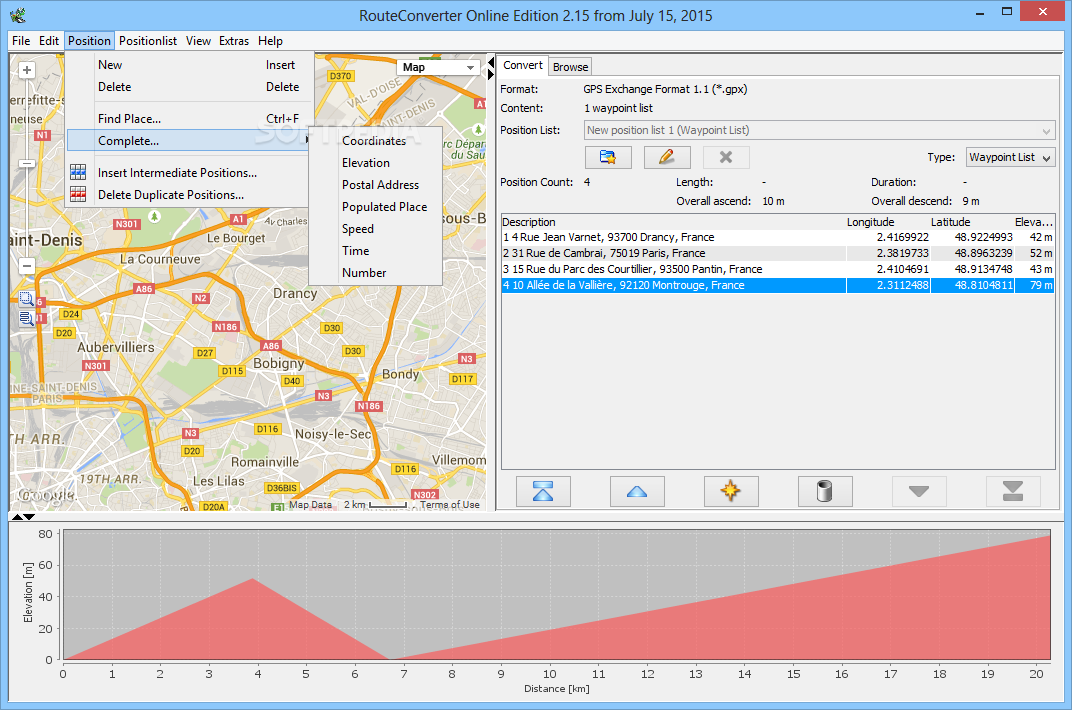This screenshot has width=1072, height=710.
Task: Choose Number from Complete submenu
Action: [x=375, y=272]
